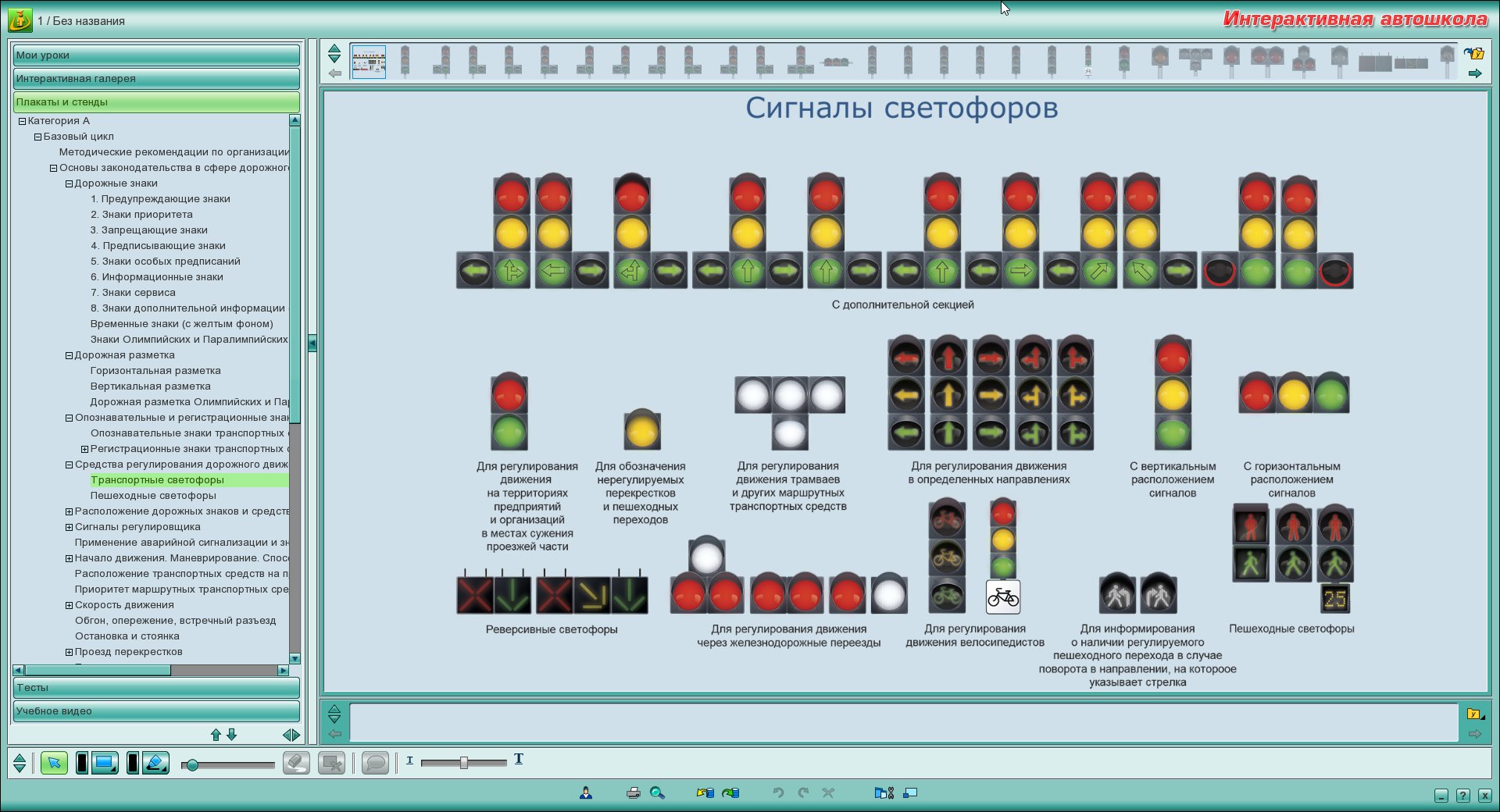Open the Плакаты и стенды section
Image resolution: width=1500 pixels, height=812 pixels.
tap(156, 101)
